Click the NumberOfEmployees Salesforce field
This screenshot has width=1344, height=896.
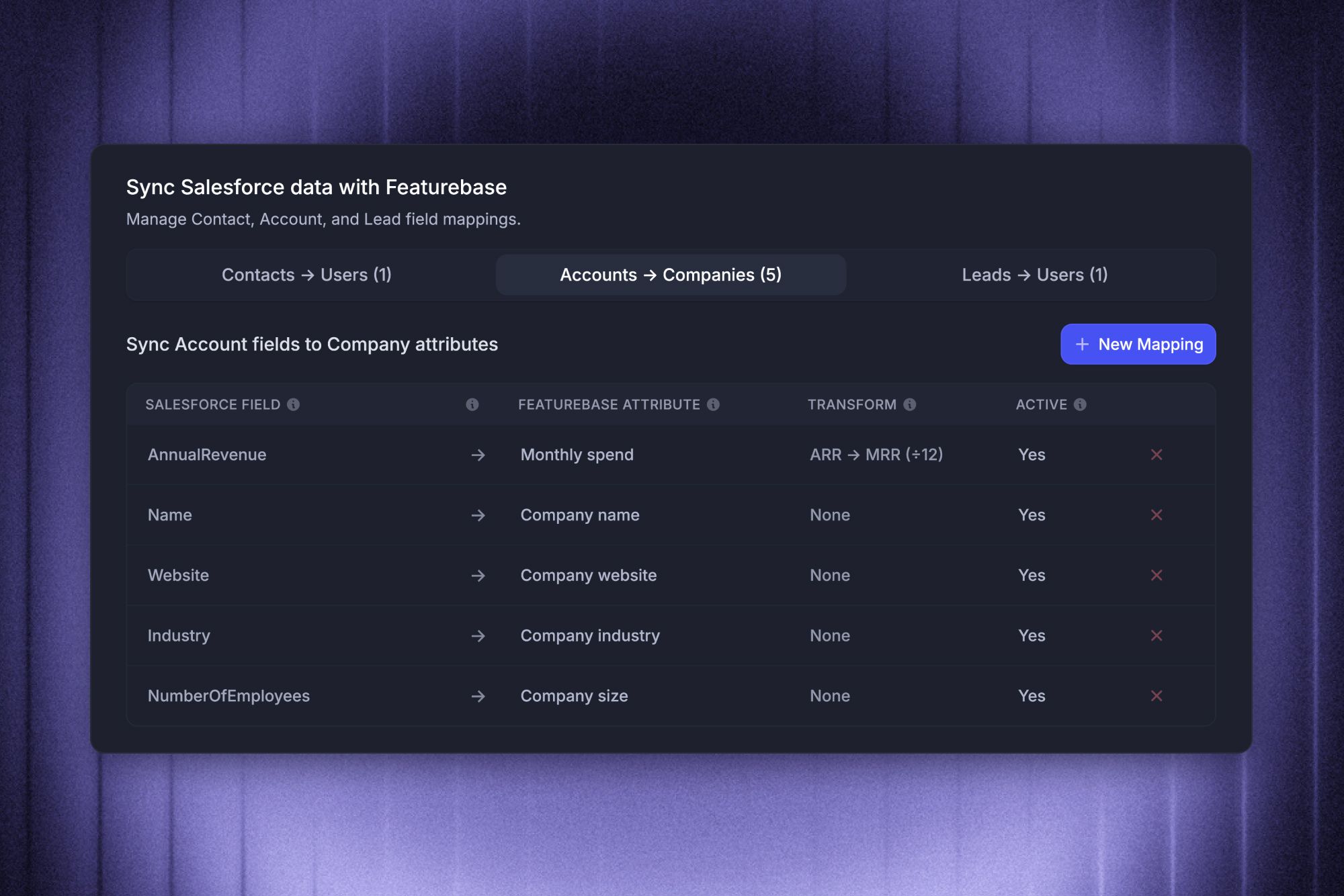coord(228,696)
